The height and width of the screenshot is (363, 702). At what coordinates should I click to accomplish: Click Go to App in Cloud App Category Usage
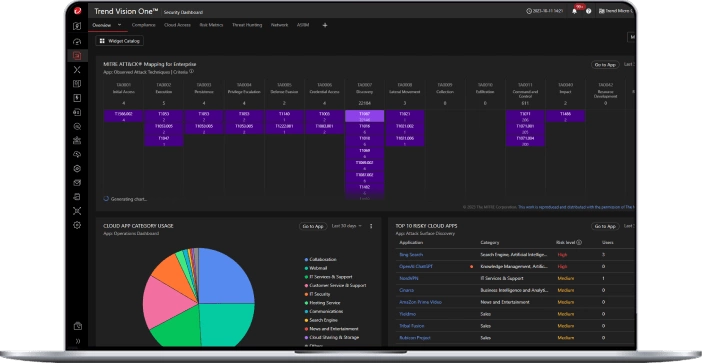coord(313,226)
